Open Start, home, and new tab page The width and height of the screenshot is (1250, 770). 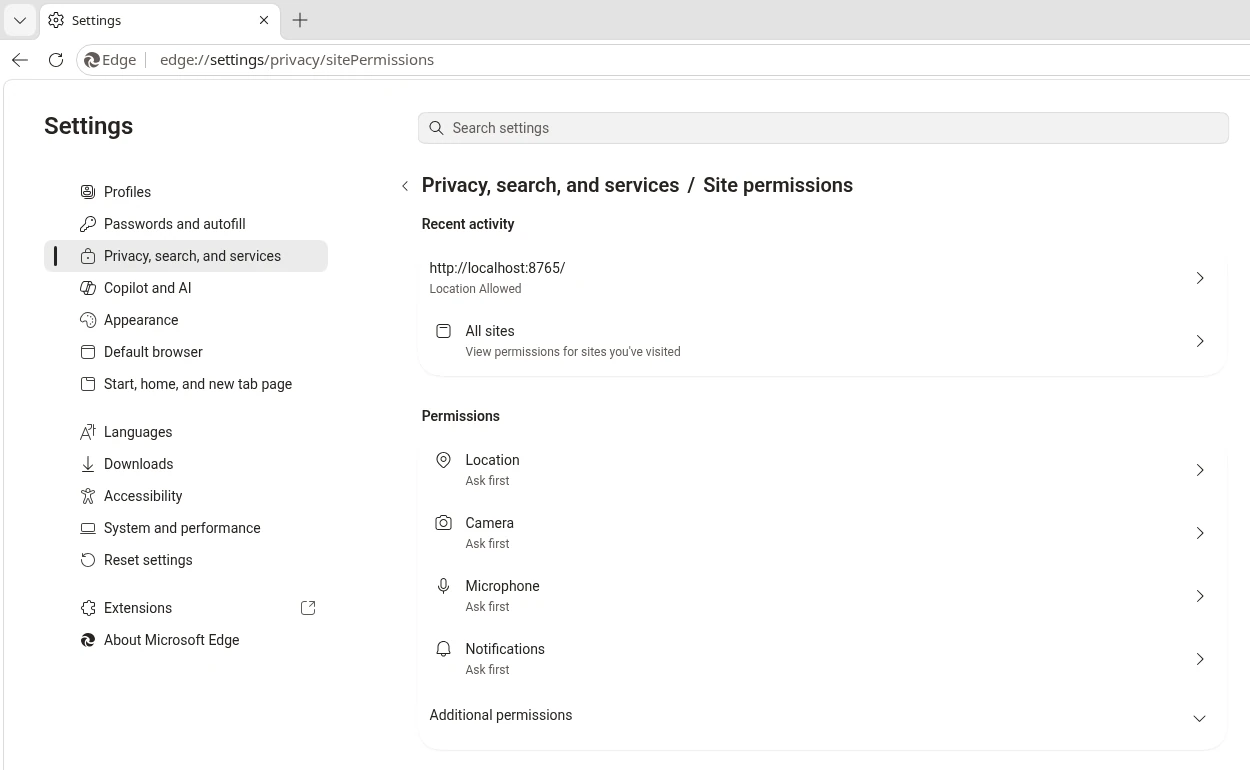pyautogui.click(x=186, y=384)
